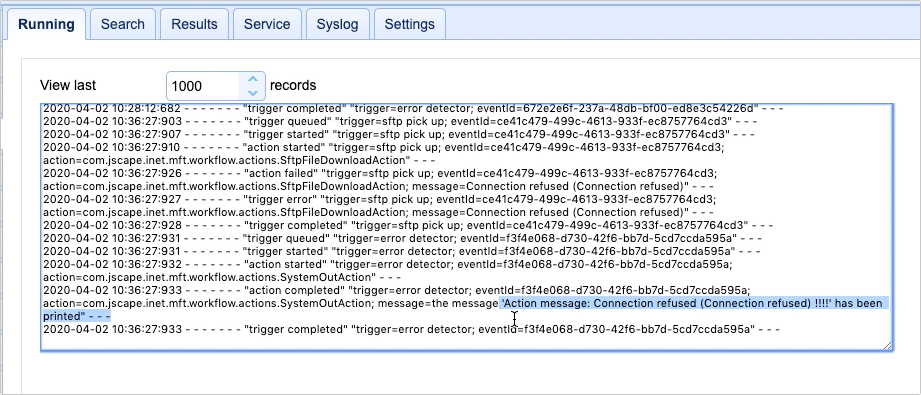
Task: Click the 10:36:27:903 "trigger queued" sftp line
Action: (x=400, y=122)
